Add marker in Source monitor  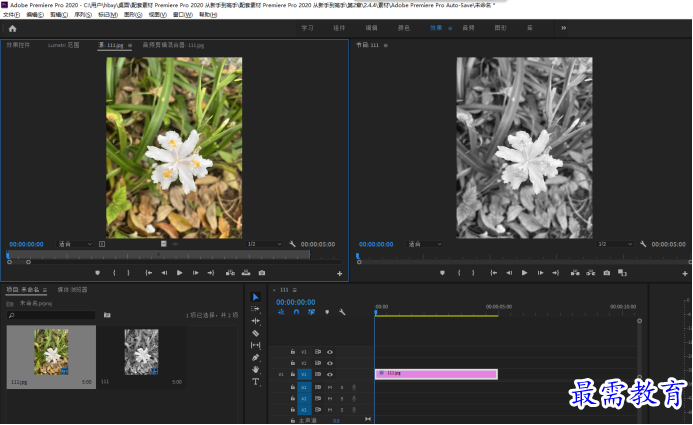point(97,273)
